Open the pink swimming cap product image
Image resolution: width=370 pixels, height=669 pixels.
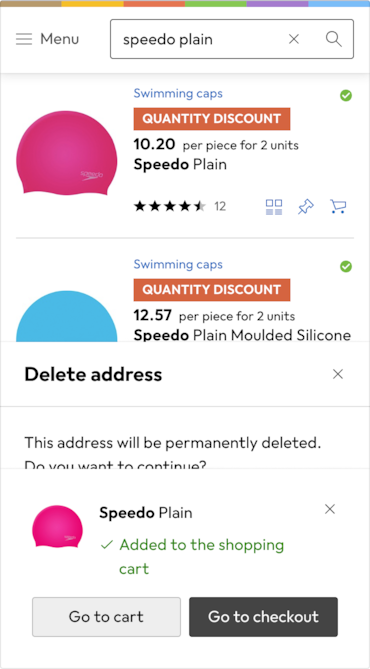[67, 153]
